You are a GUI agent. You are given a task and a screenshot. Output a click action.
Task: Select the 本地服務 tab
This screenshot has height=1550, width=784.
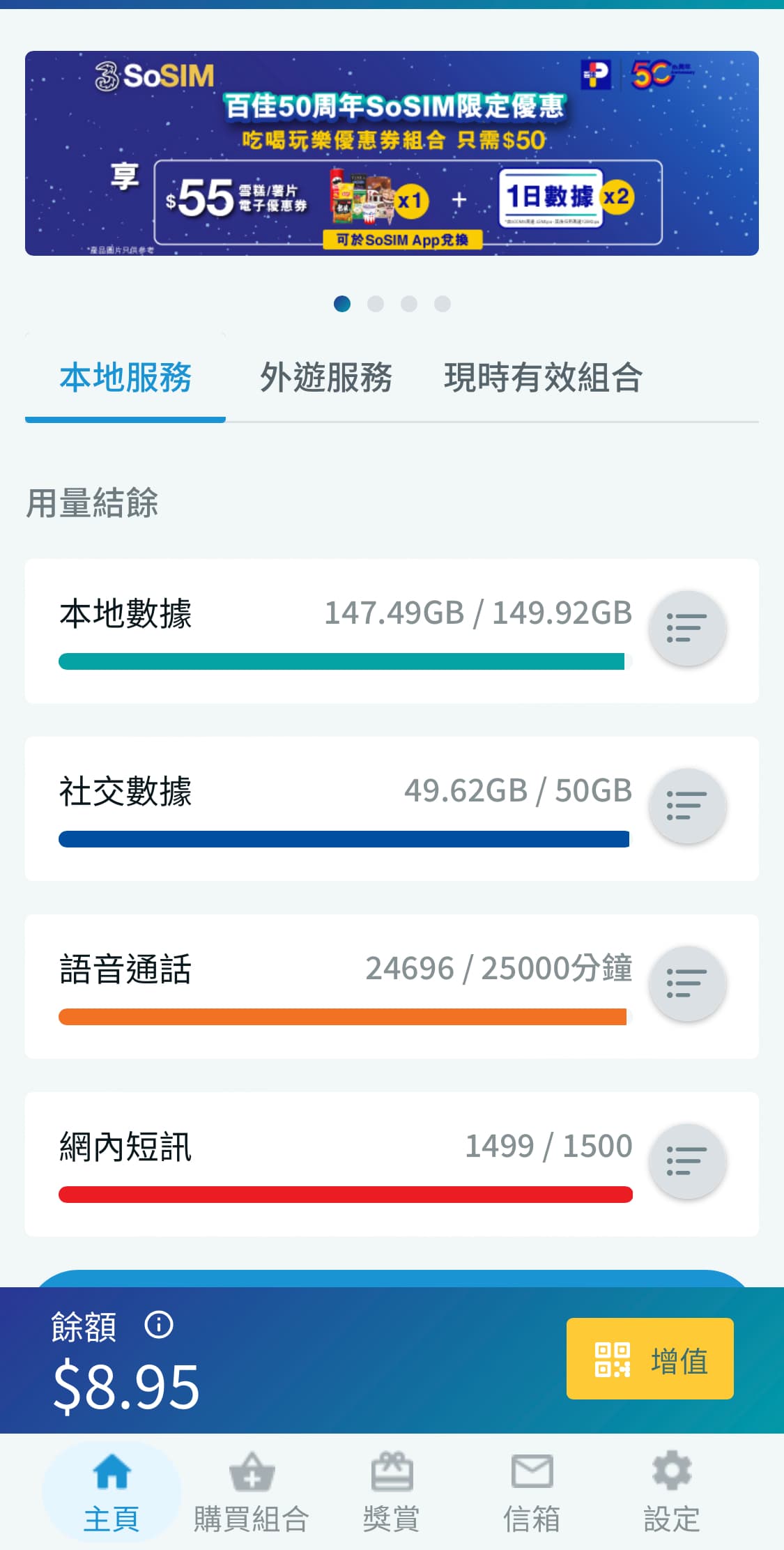click(125, 378)
